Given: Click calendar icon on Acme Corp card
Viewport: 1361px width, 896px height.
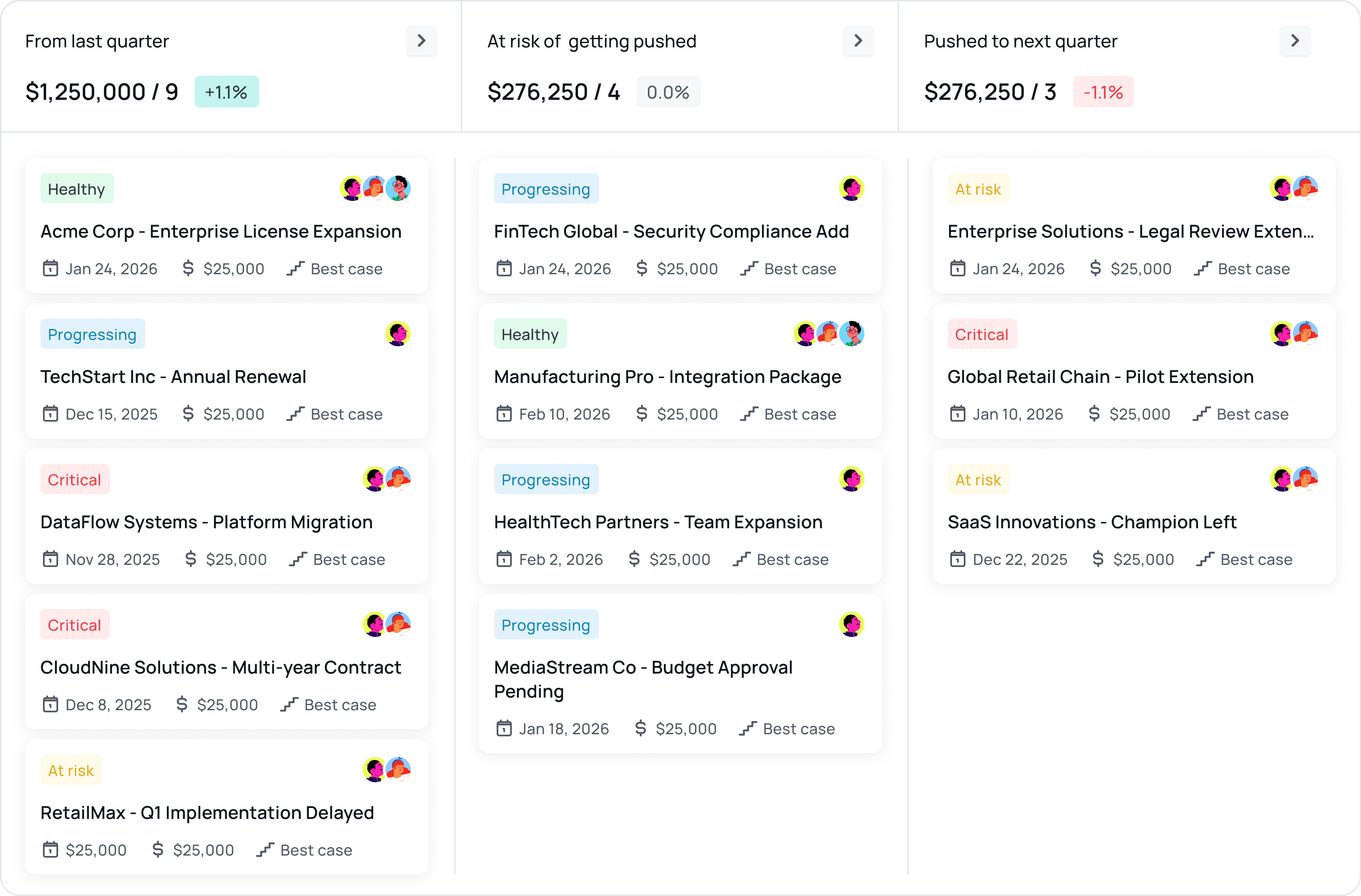Looking at the screenshot, I should coord(50,268).
